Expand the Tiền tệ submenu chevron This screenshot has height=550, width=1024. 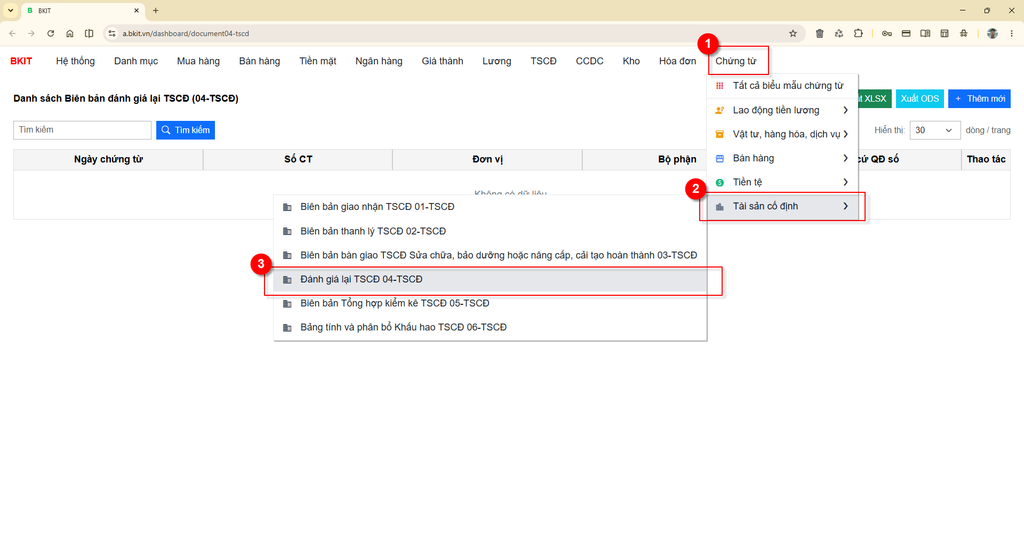point(845,182)
